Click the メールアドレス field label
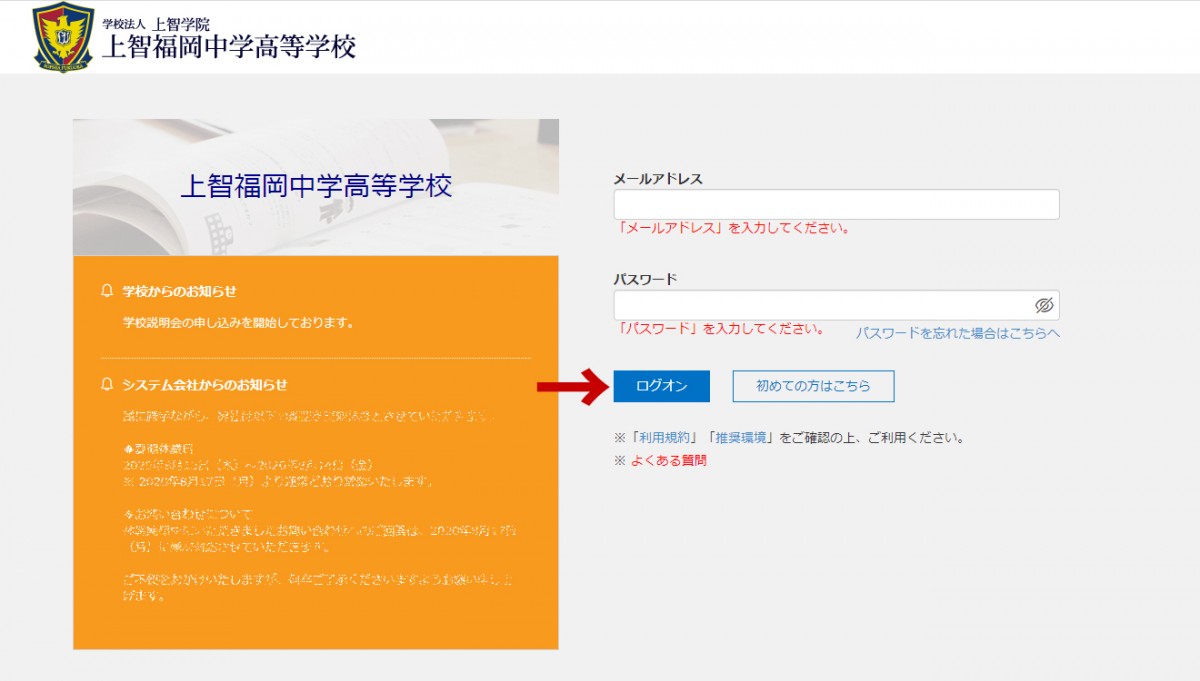 pyautogui.click(x=658, y=179)
